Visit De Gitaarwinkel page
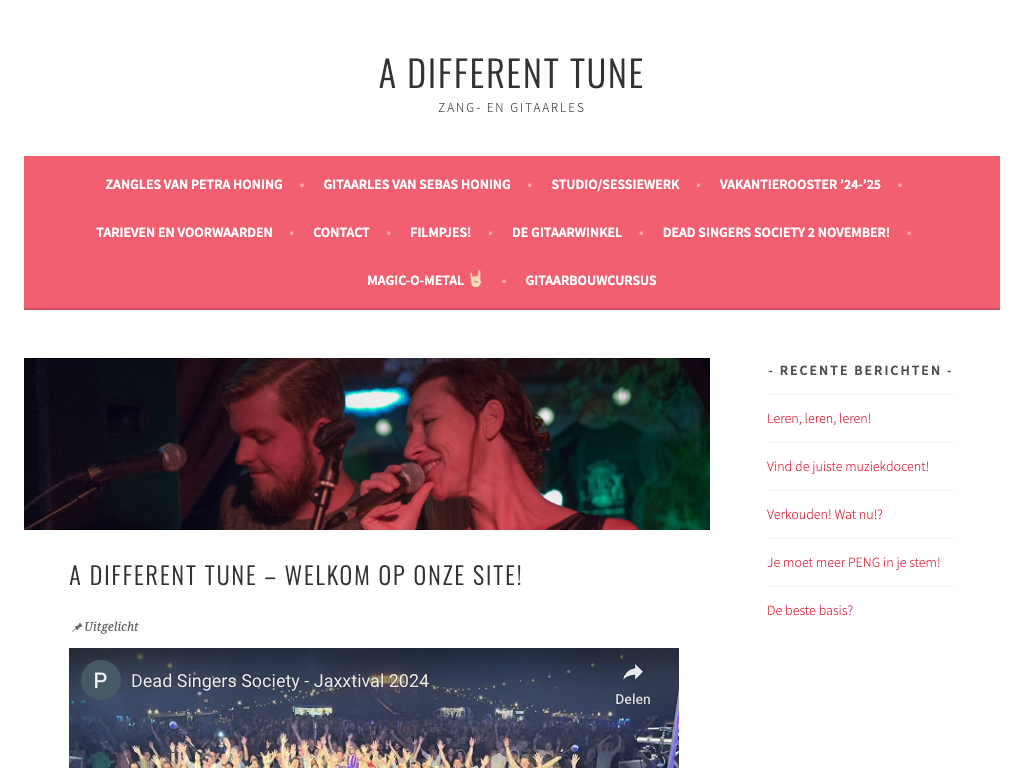 (x=567, y=232)
